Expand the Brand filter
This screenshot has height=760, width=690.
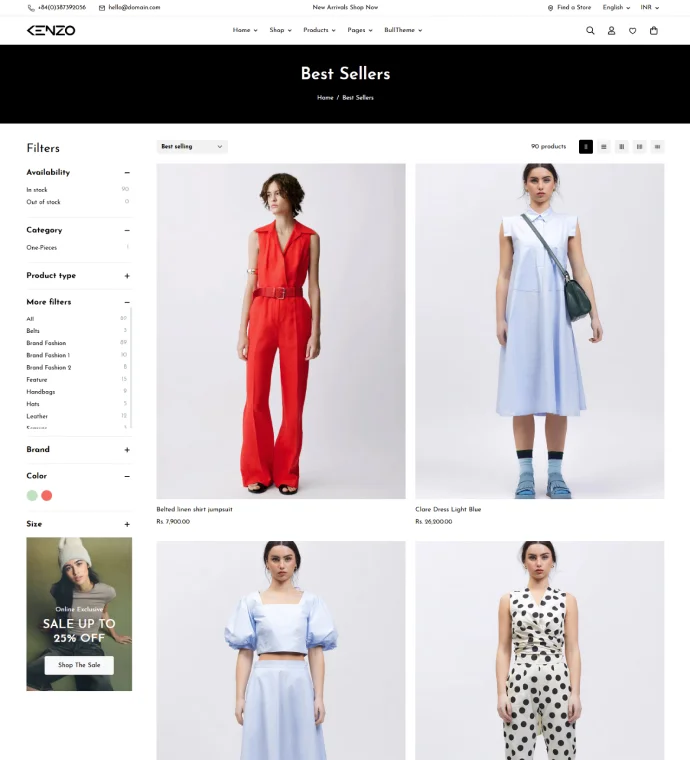click(127, 450)
